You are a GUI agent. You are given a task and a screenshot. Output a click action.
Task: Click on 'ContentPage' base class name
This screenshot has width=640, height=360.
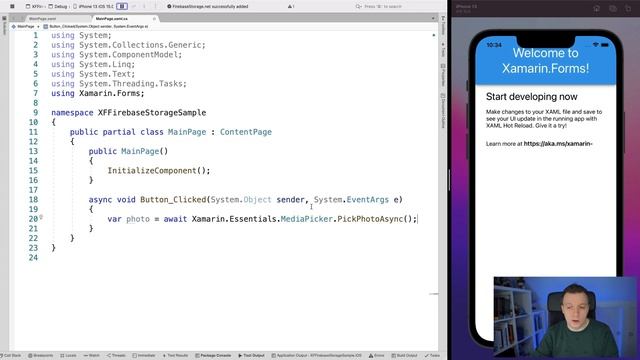point(246,132)
